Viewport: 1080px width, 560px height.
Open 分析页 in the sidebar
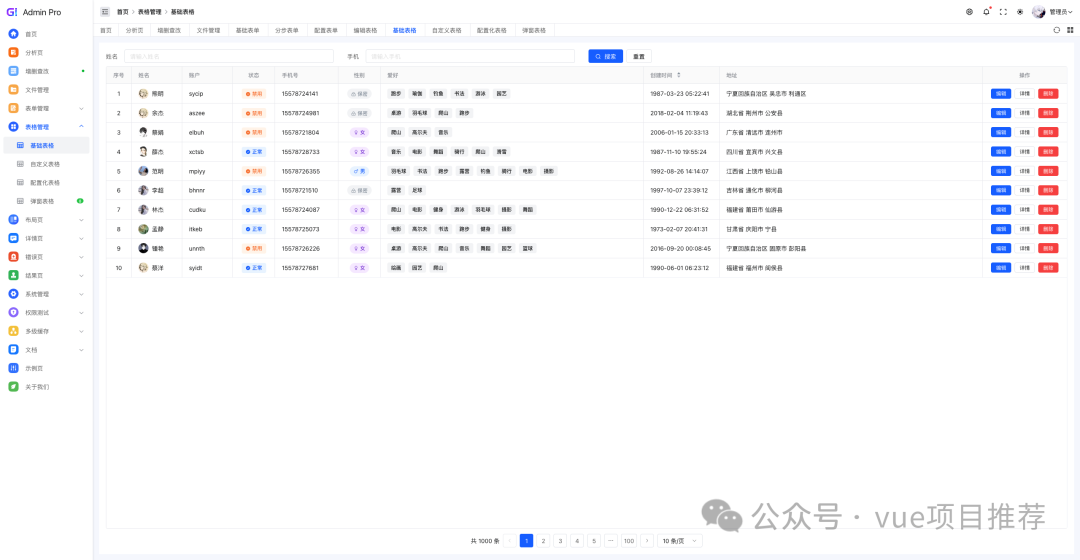click(x=34, y=52)
